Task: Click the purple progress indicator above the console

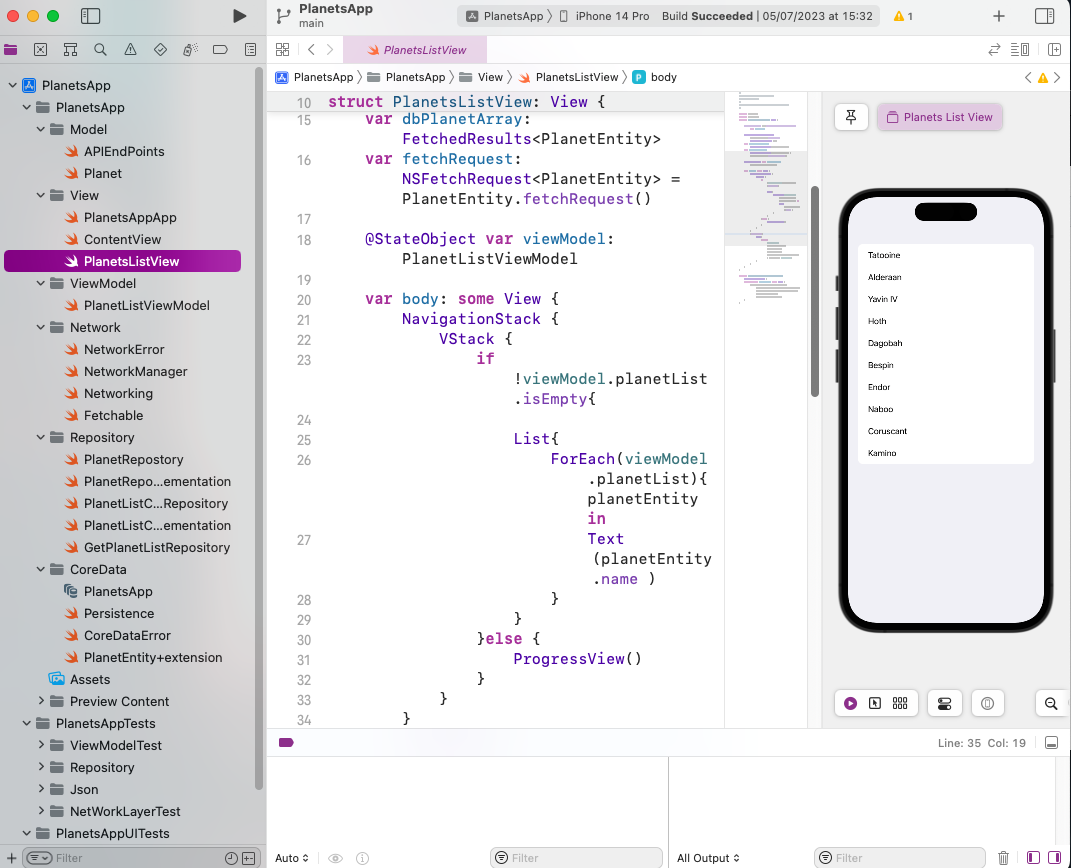Action: coord(285,742)
